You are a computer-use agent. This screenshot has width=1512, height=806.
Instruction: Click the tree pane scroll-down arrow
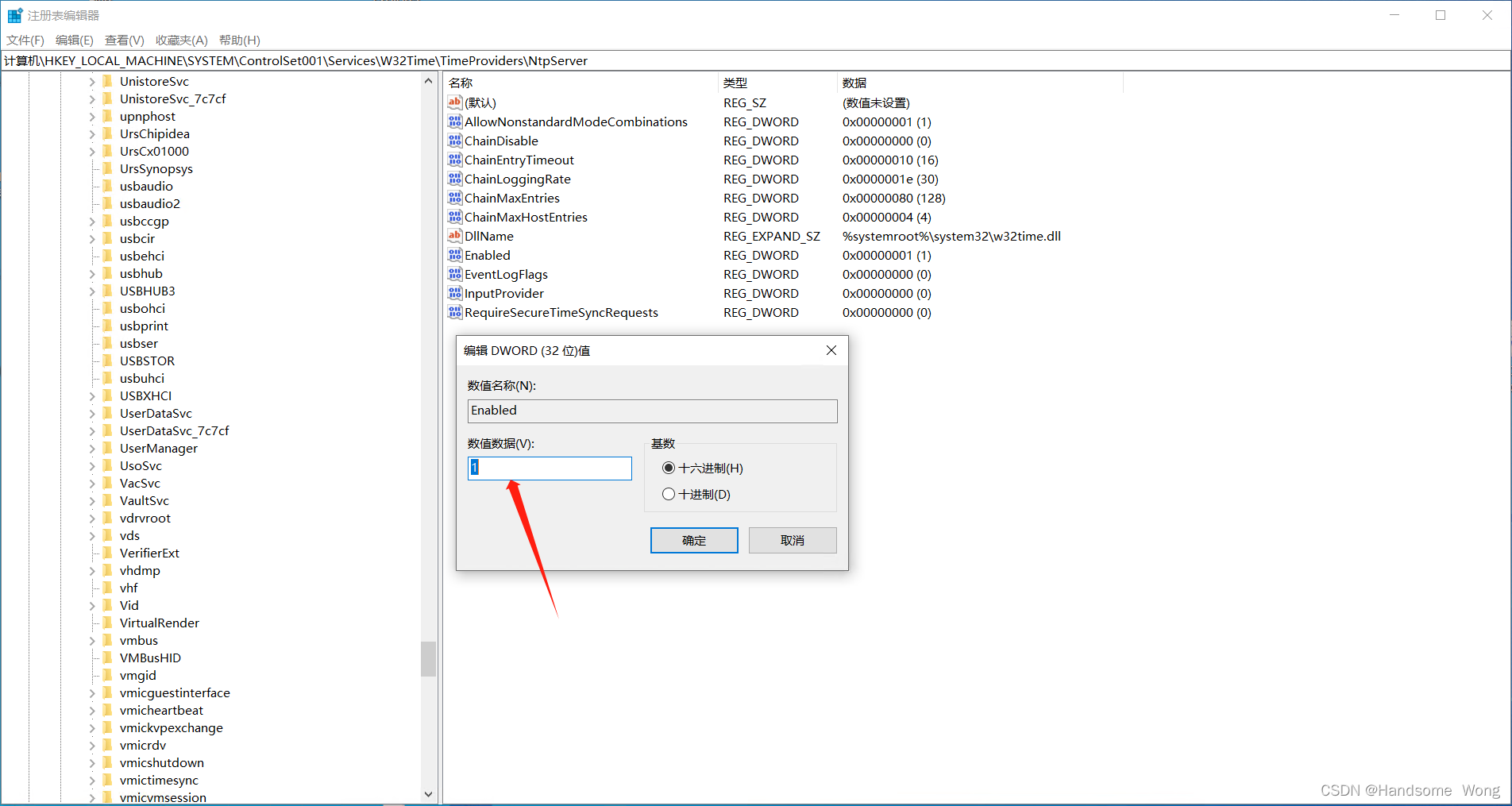coord(429,794)
